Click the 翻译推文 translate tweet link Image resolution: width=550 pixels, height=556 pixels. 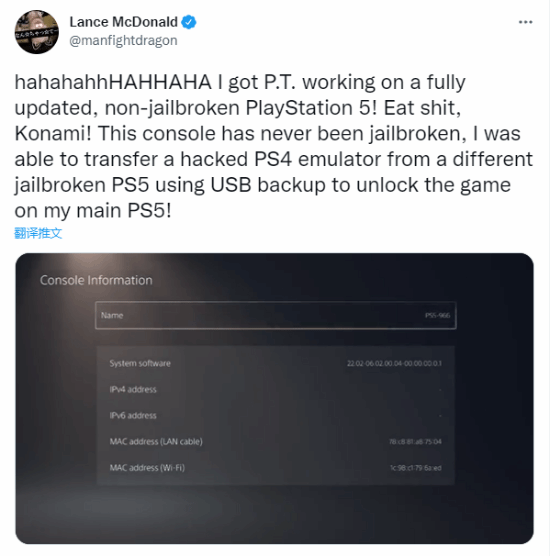coord(38,233)
